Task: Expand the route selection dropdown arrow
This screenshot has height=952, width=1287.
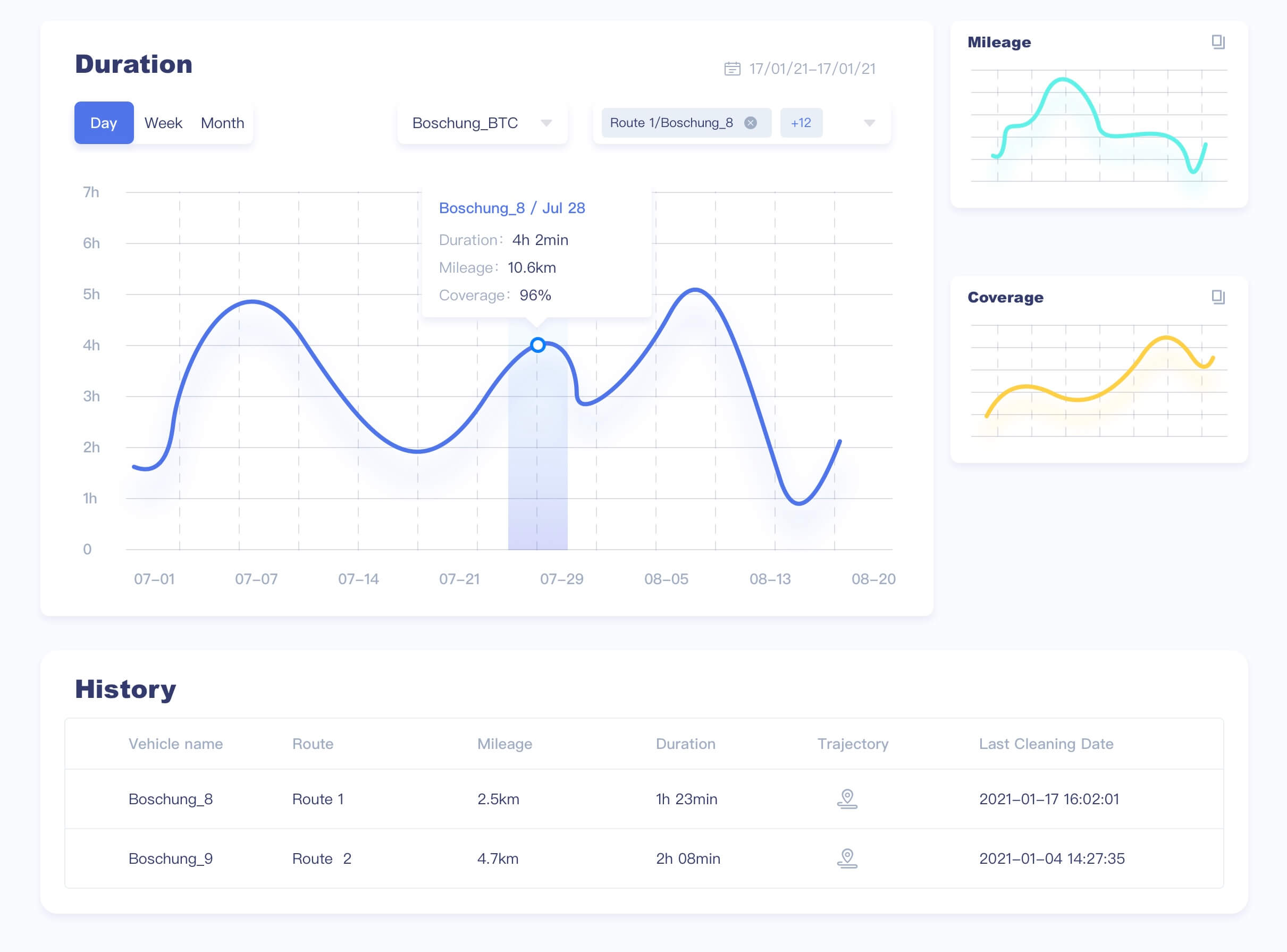Action: pos(869,123)
